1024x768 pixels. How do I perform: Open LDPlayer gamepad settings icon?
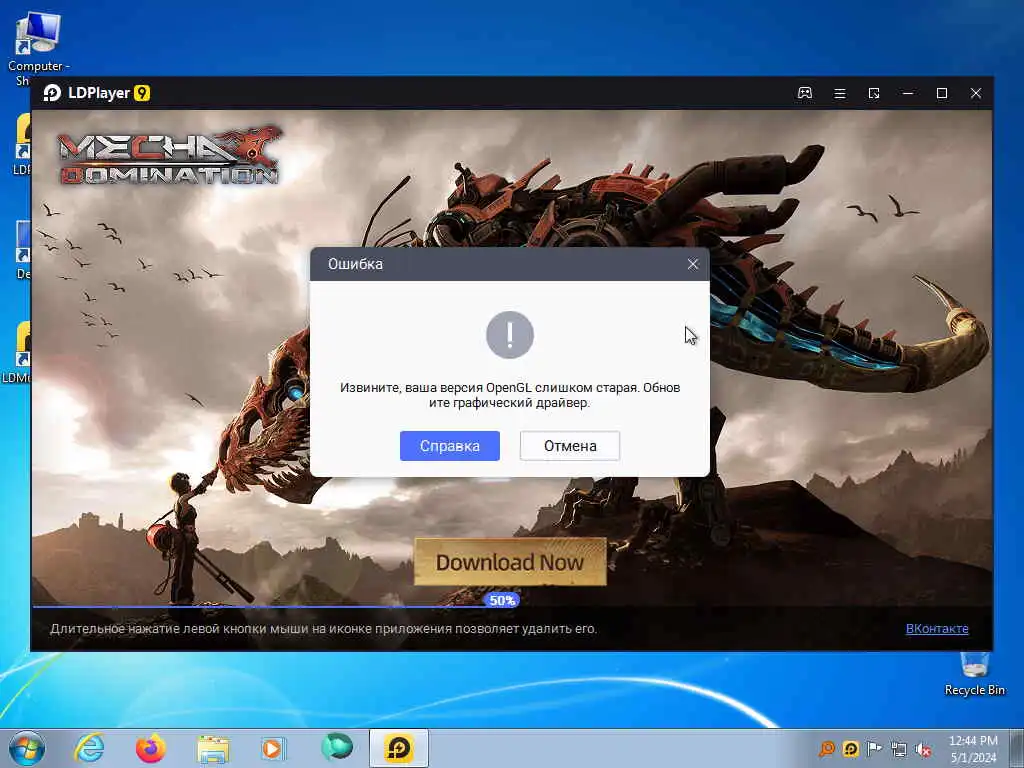805,93
